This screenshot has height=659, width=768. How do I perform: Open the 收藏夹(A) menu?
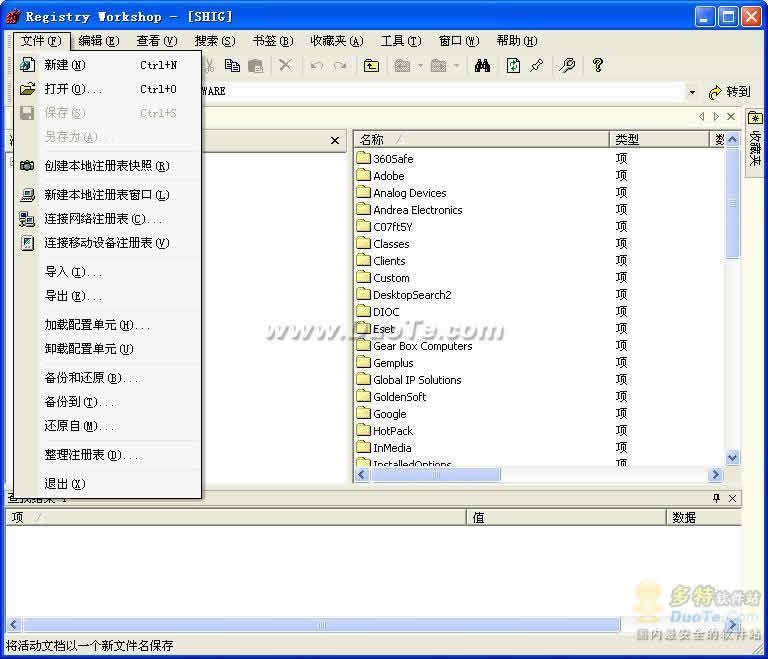point(336,41)
